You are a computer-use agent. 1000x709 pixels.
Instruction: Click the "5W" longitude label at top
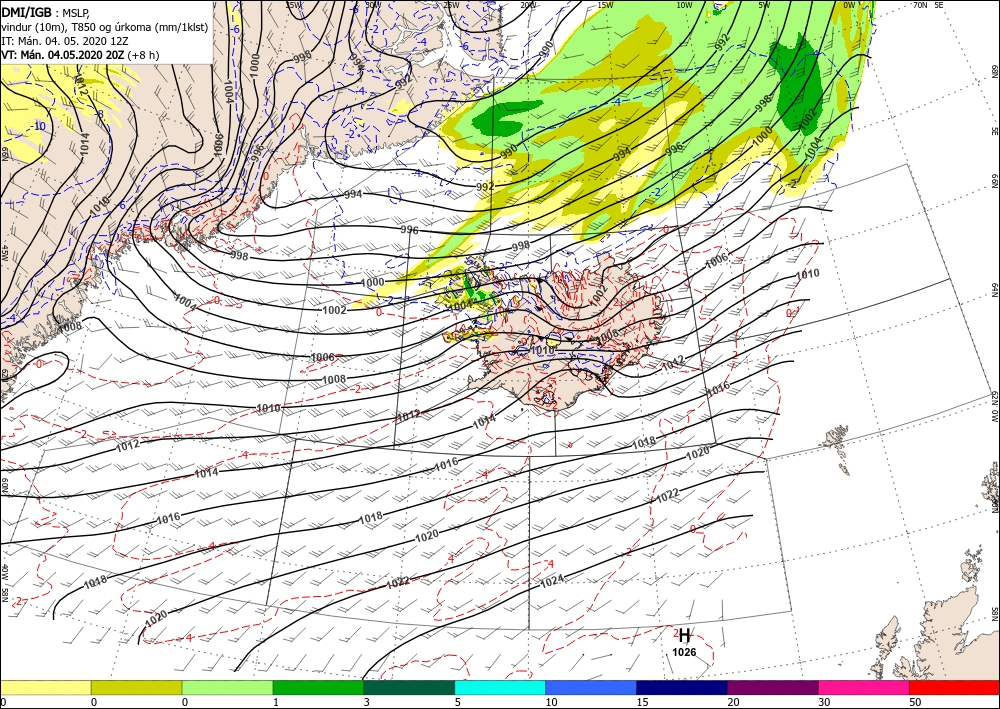pos(765,5)
